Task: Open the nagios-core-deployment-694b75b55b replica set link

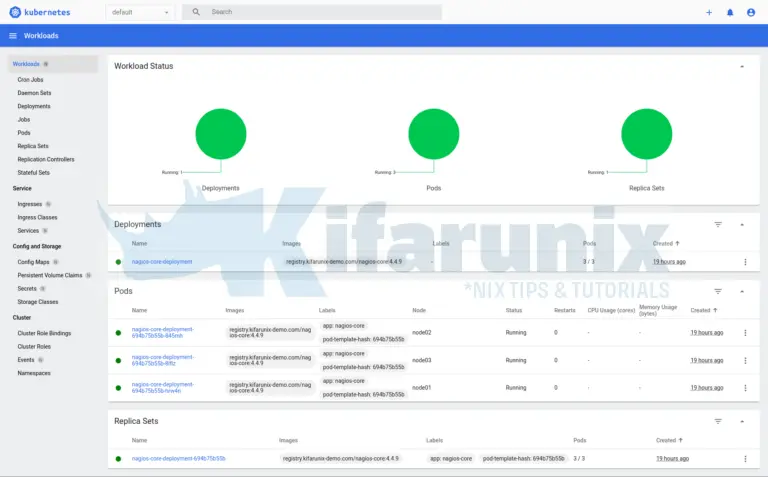Action: click(178, 458)
